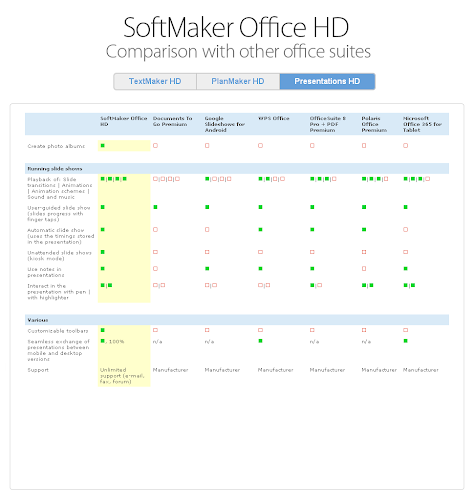Click SoftMaker Office HD column header

[124, 121]
